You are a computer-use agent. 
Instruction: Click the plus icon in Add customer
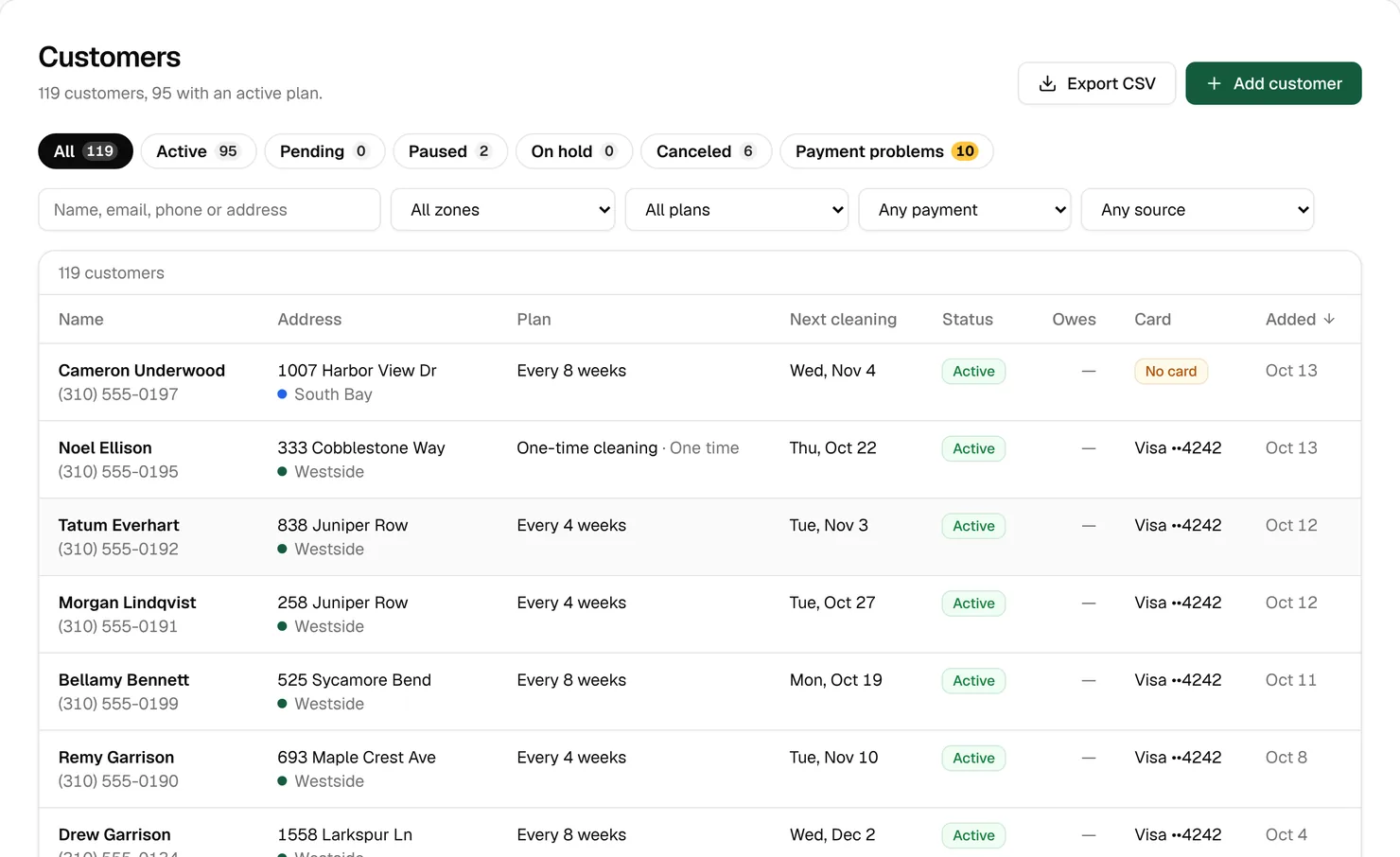1214,83
